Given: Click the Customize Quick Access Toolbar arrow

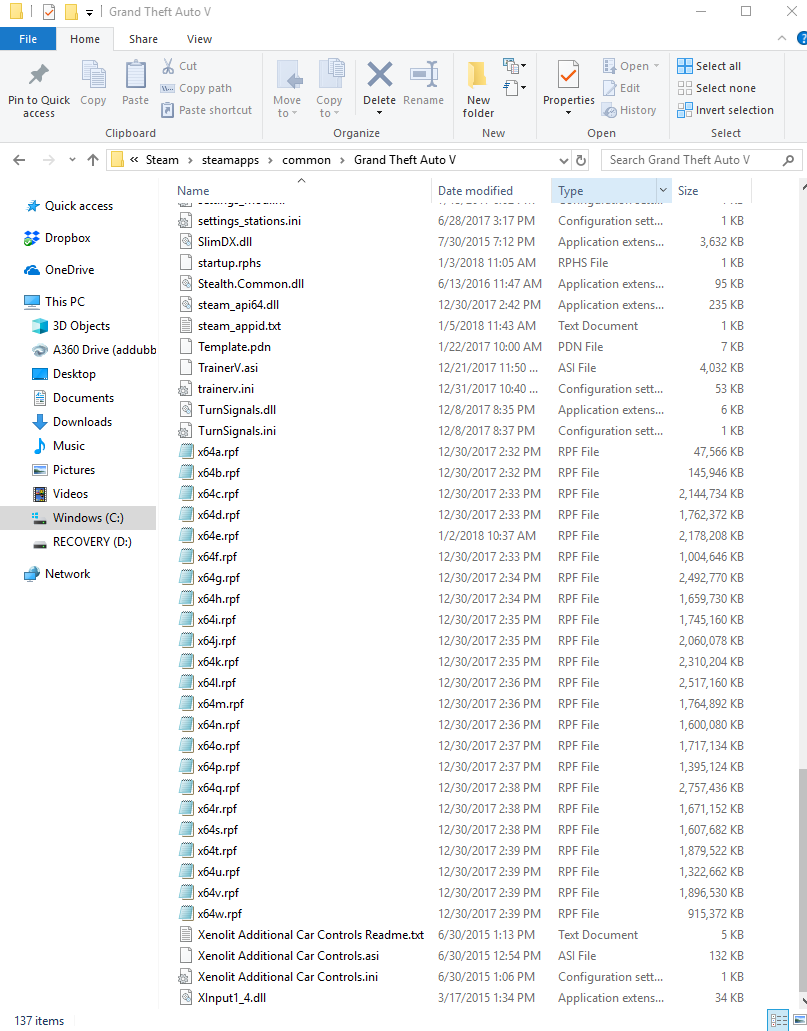Looking at the screenshot, I should 89,12.
